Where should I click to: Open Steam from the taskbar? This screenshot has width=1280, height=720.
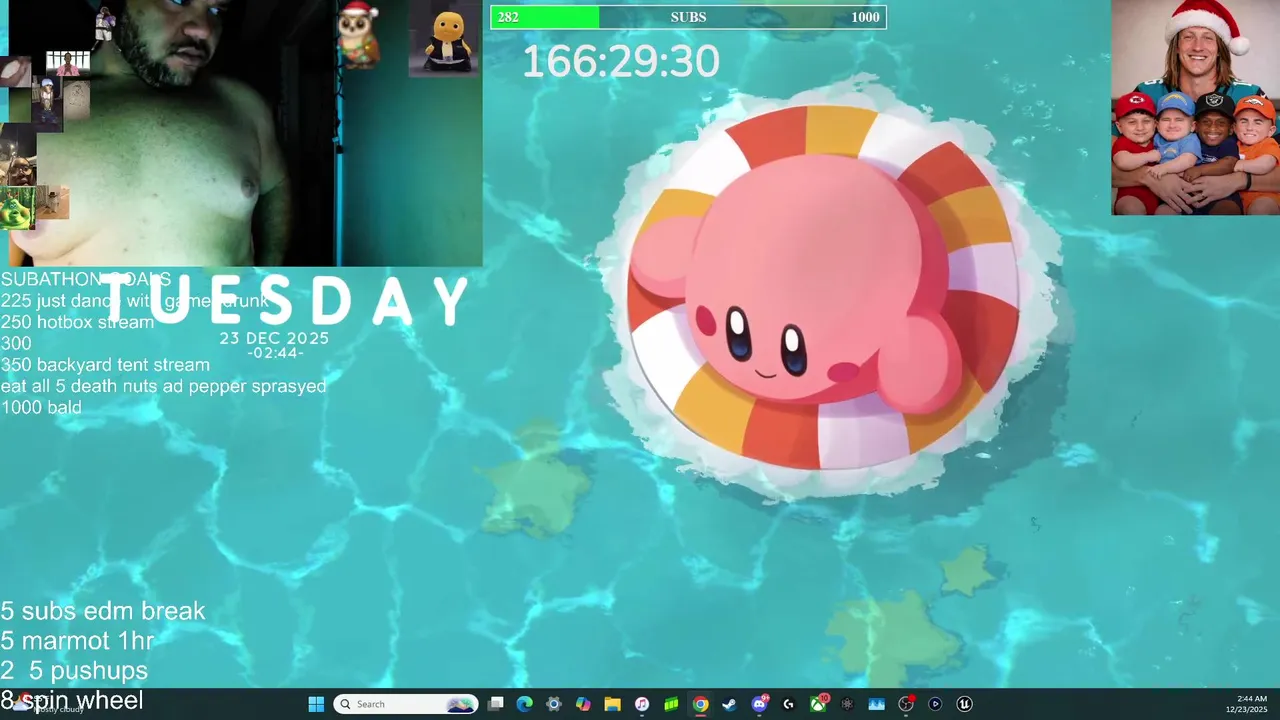tap(729, 704)
